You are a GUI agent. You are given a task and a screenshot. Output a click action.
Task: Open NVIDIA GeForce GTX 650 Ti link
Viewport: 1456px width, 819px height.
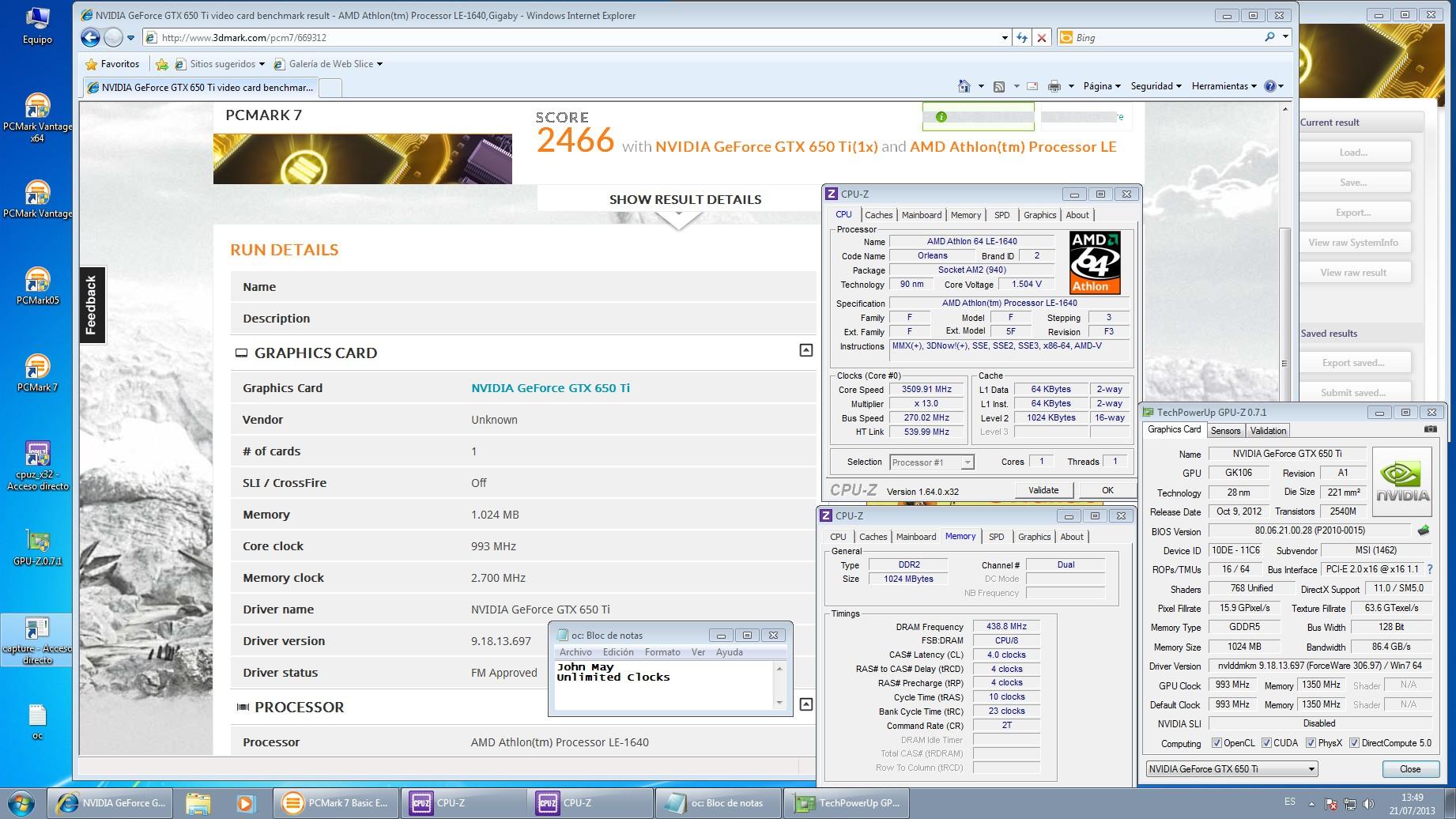click(550, 388)
